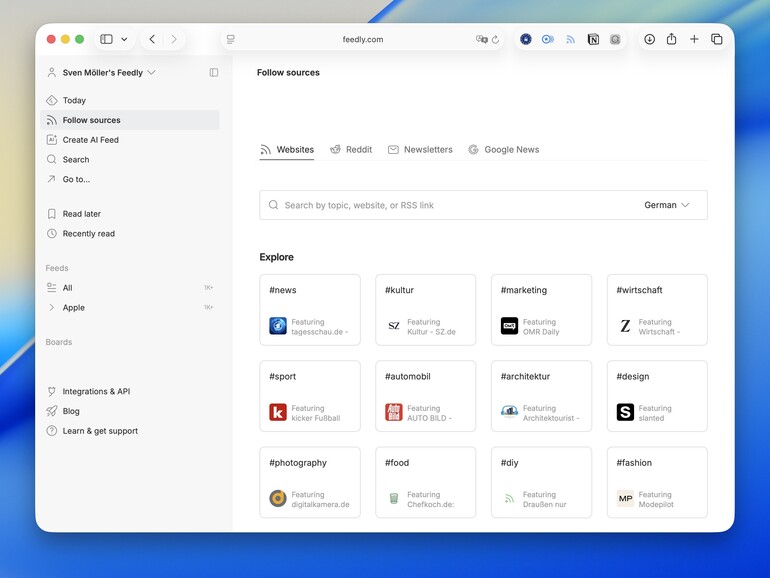This screenshot has height=578, width=770.
Task: Open All feeds in the sidebar
Action: point(130,288)
